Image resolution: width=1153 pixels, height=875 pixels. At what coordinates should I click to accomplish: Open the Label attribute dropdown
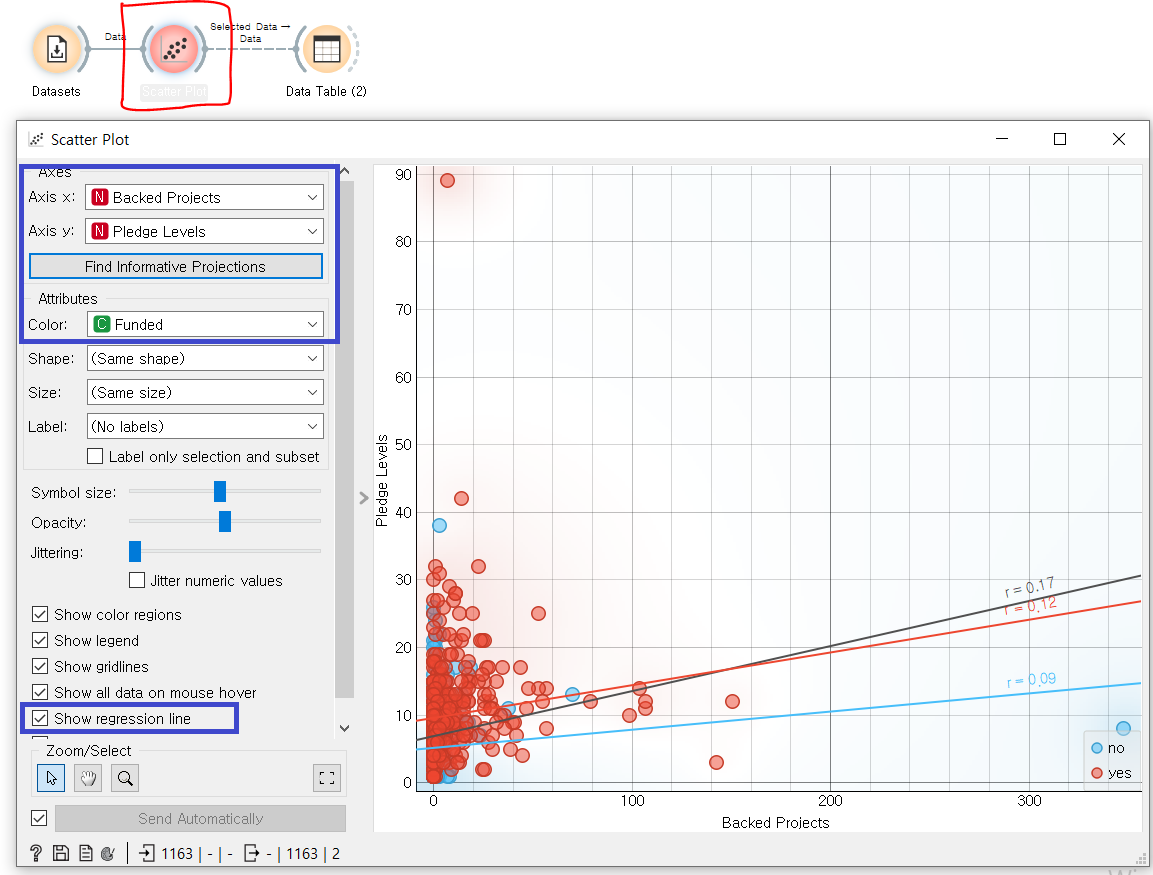(x=205, y=426)
